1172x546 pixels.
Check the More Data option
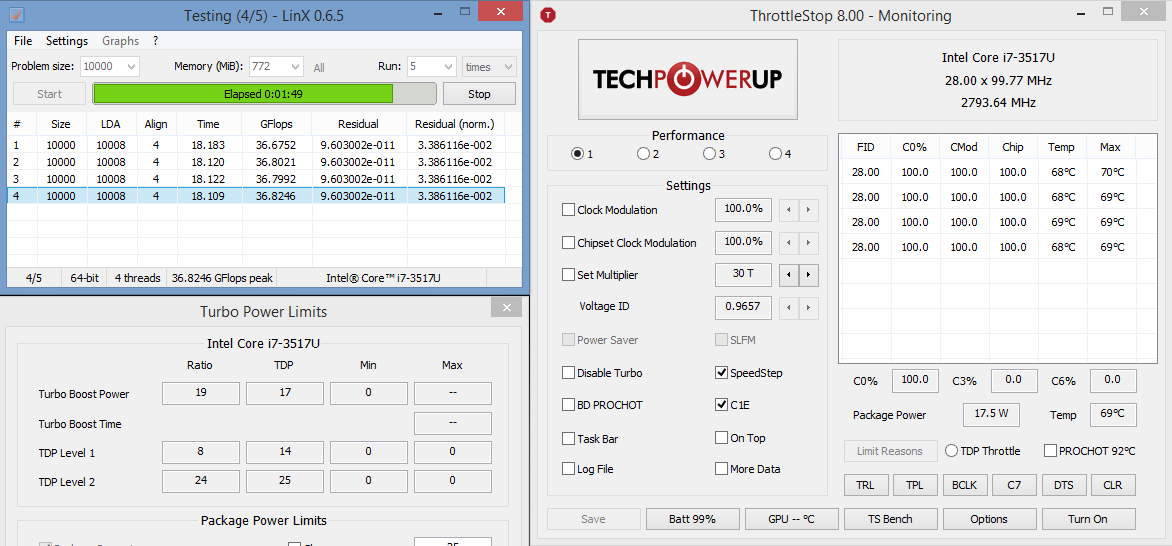[721, 469]
